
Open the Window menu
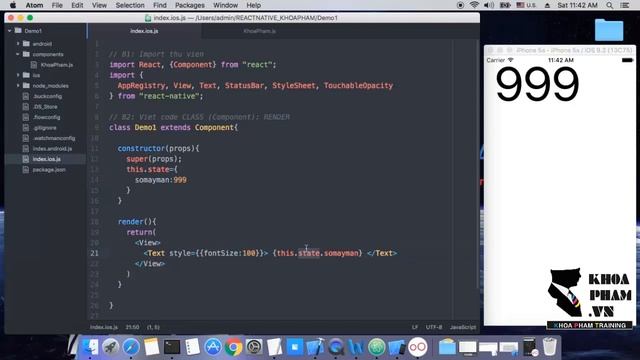point(225,5)
